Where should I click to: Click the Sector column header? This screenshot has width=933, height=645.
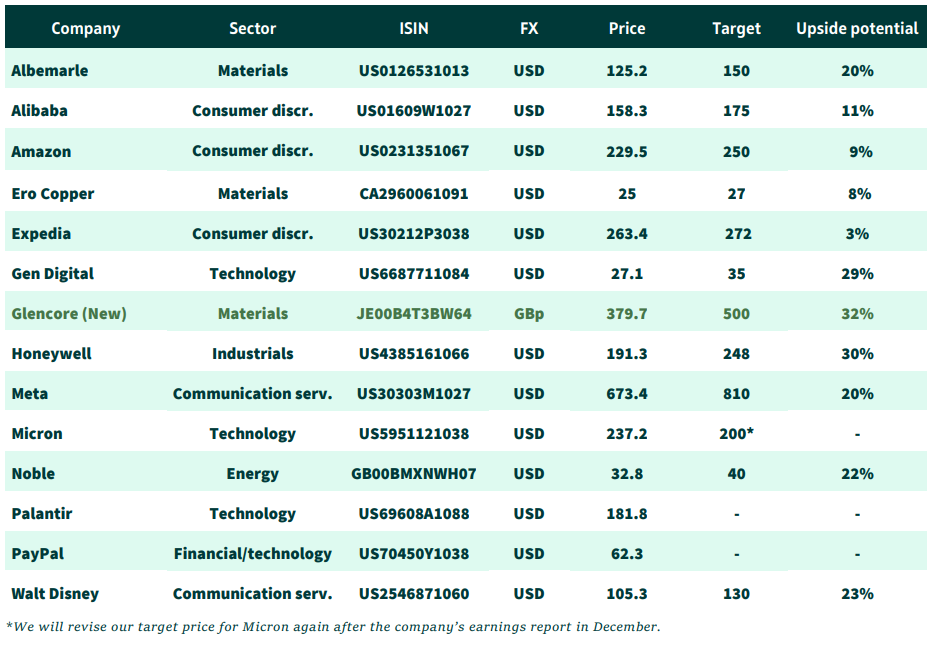[x=252, y=29]
